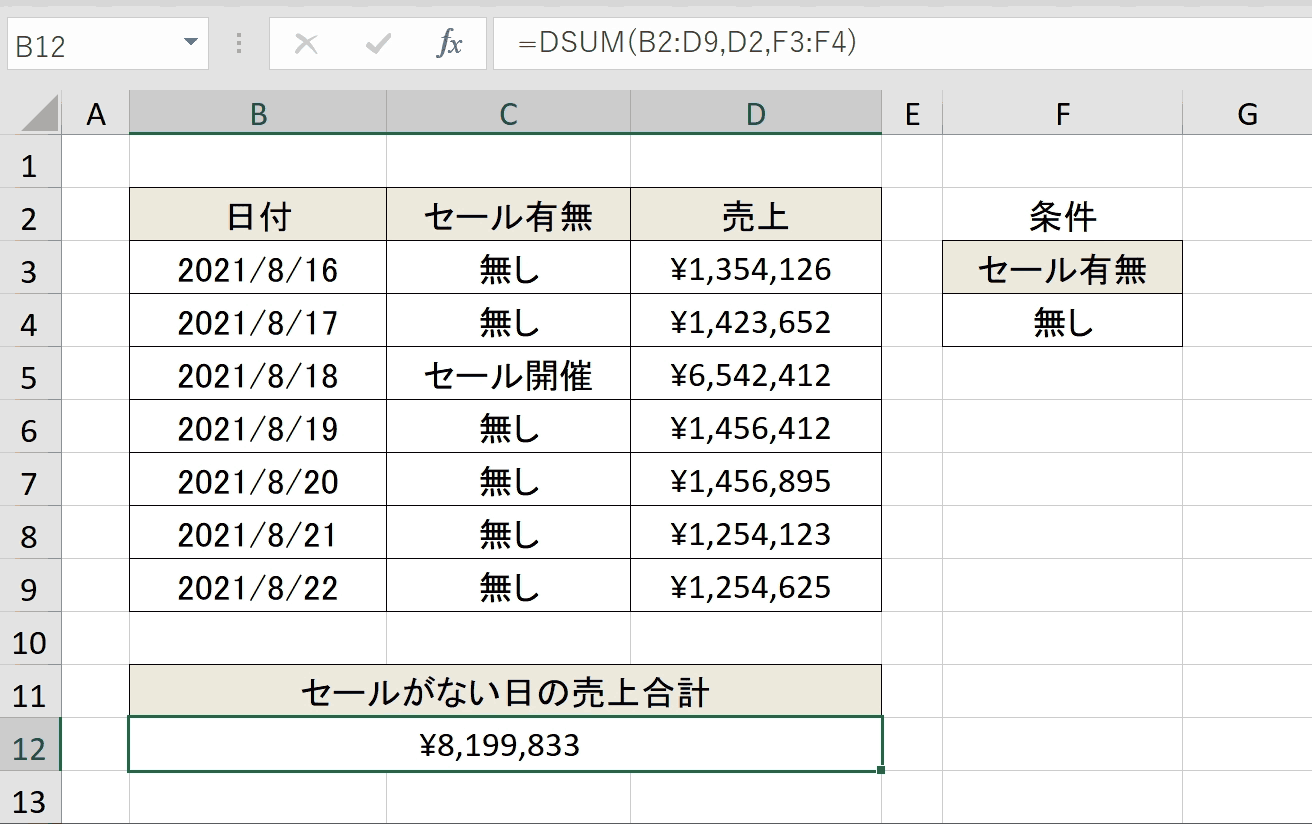
Task: Select the result cell ¥8,199,833
Action: click(505, 745)
